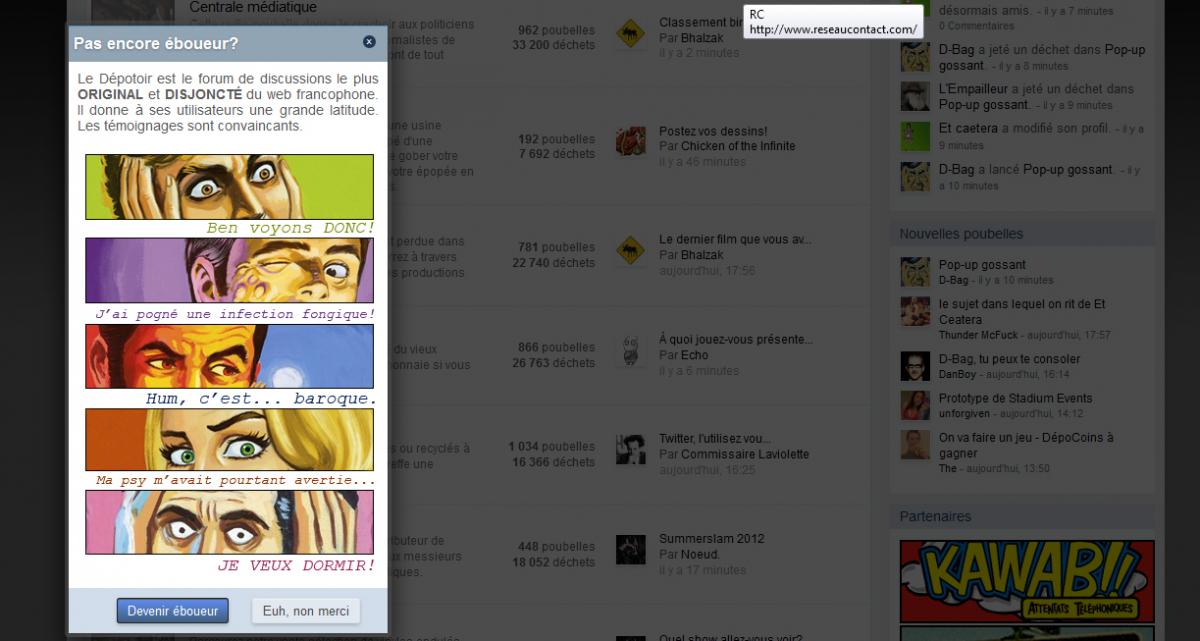Open "On va faire un jeu - DépoCoins" topic
This screenshot has height=641, width=1200.
1026,445
